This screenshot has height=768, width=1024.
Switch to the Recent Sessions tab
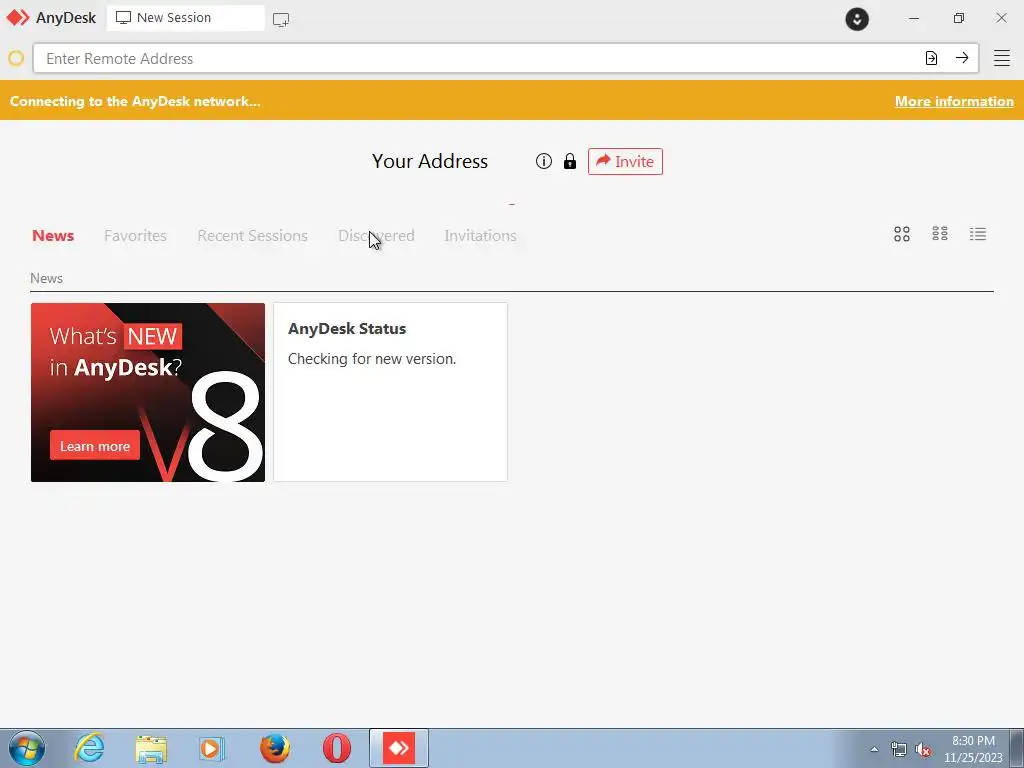click(x=252, y=236)
